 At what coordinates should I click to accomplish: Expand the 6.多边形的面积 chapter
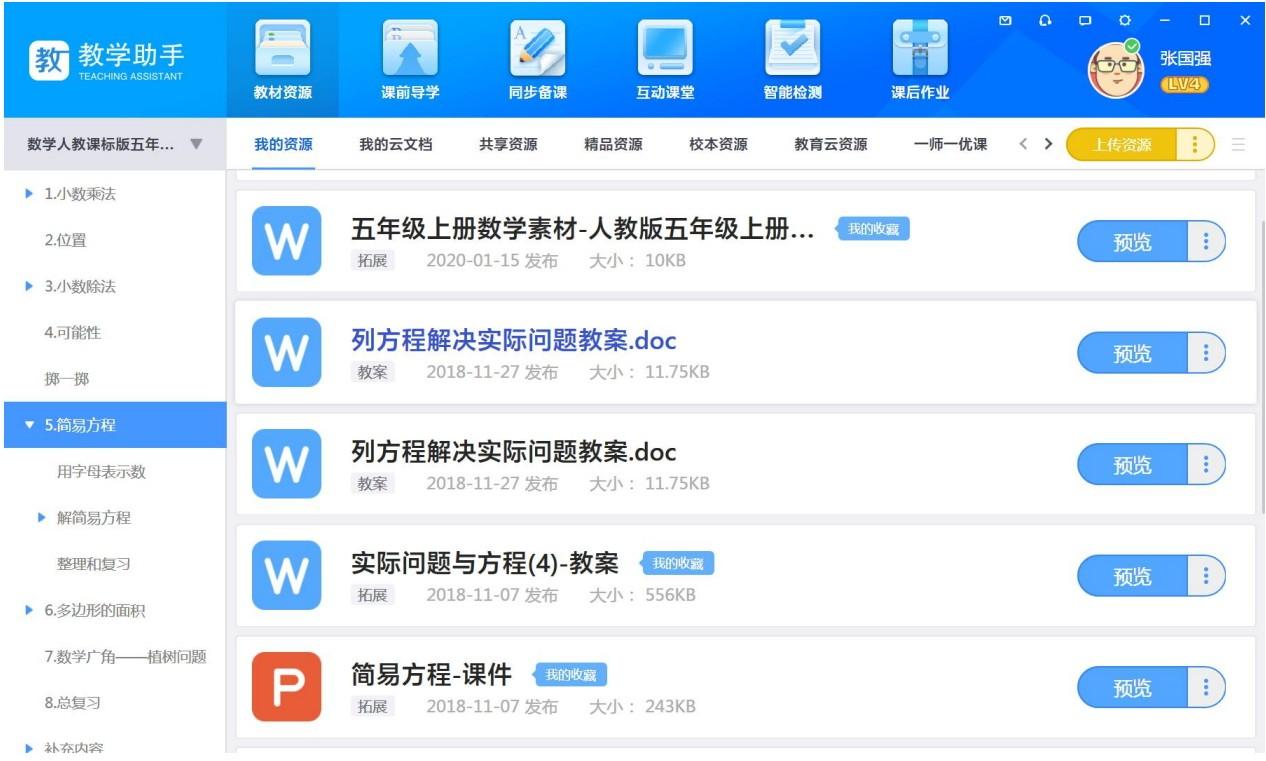[x=28, y=610]
